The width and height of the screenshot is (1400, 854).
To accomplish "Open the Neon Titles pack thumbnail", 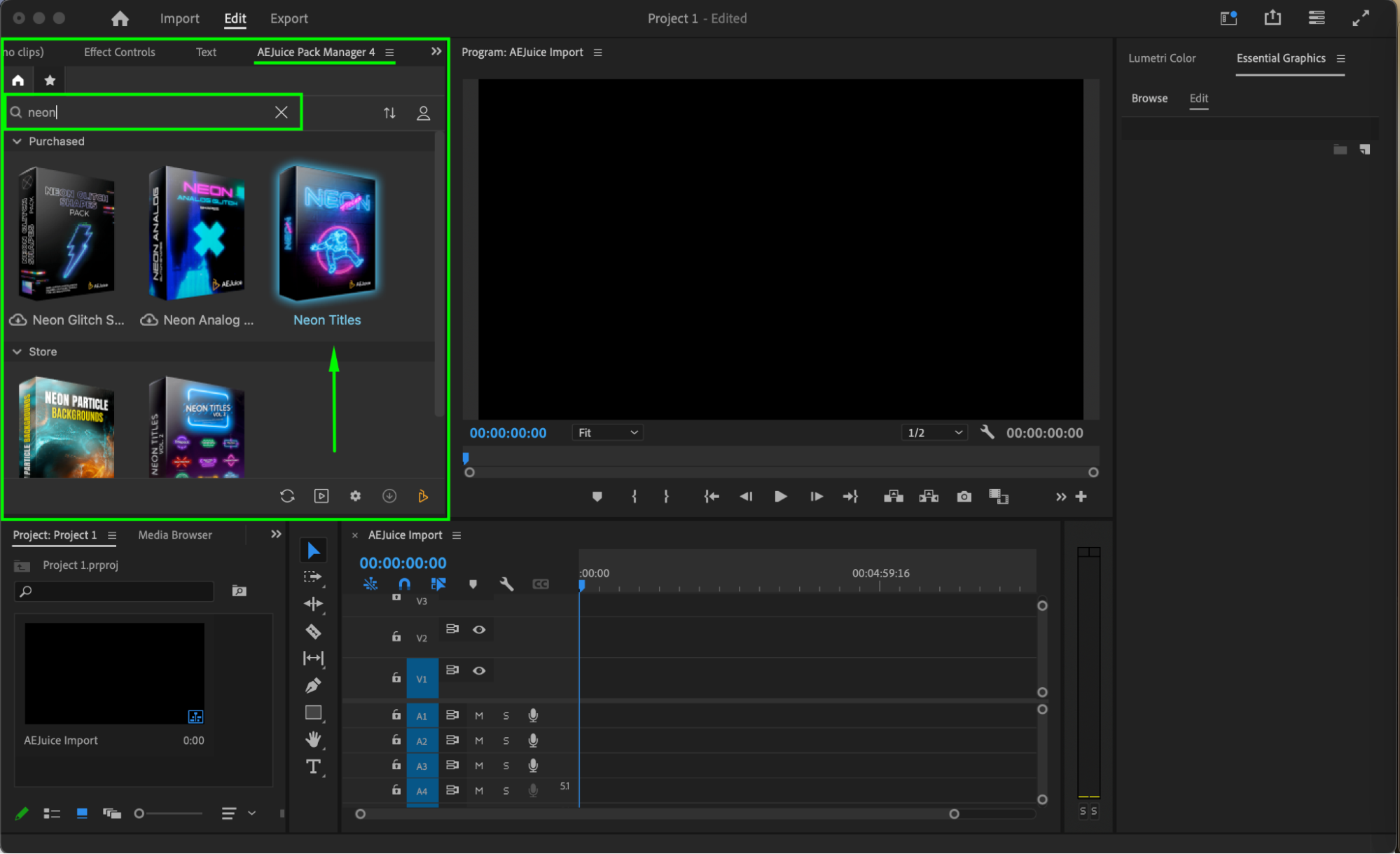I will pos(328,233).
